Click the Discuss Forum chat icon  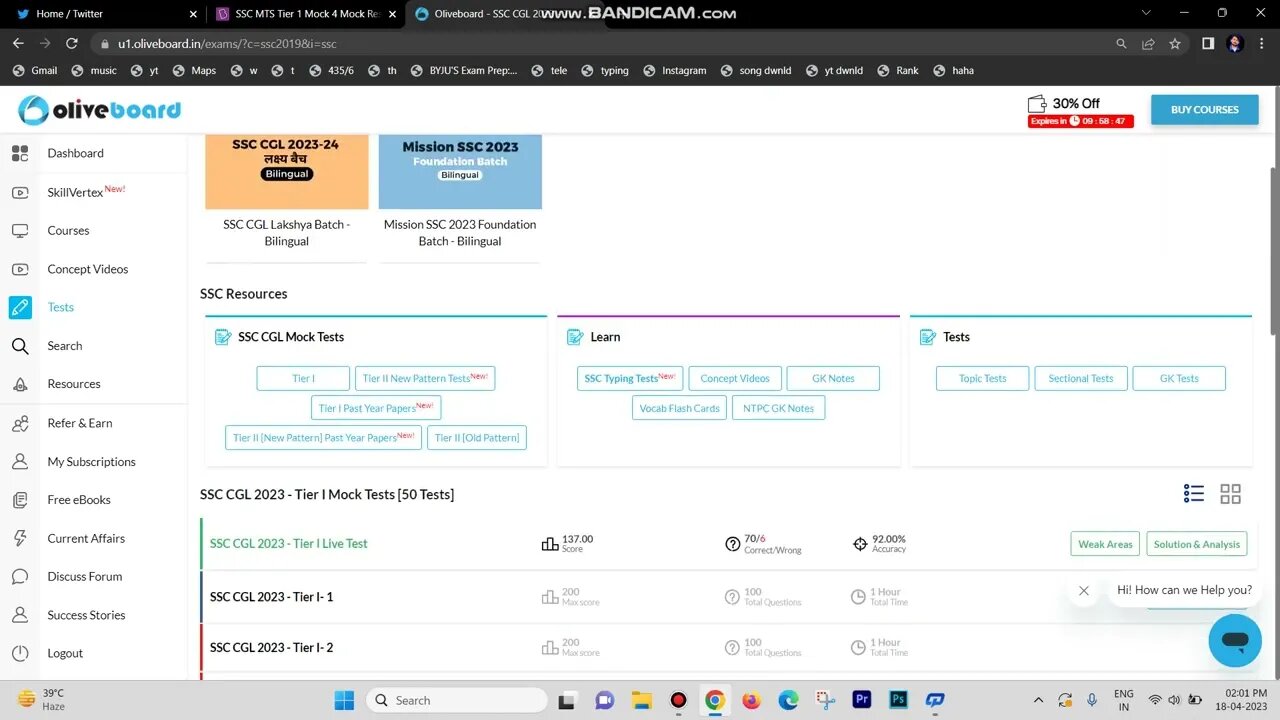pyautogui.click(x=20, y=577)
